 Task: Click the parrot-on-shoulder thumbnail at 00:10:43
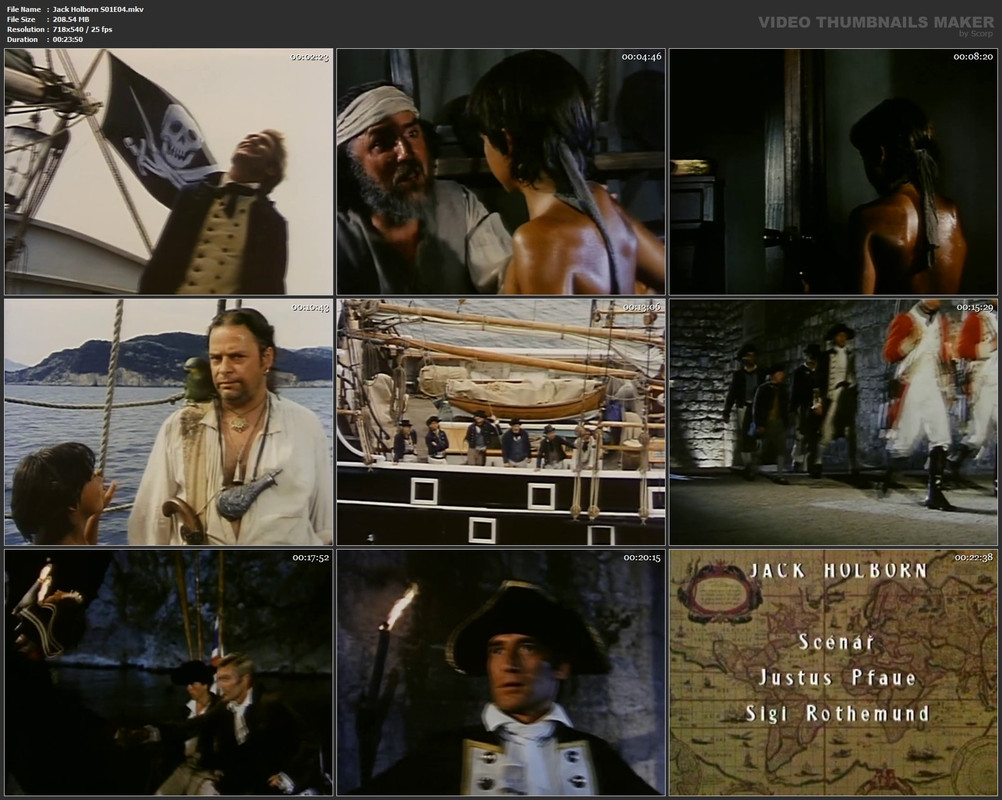point(169,422)
